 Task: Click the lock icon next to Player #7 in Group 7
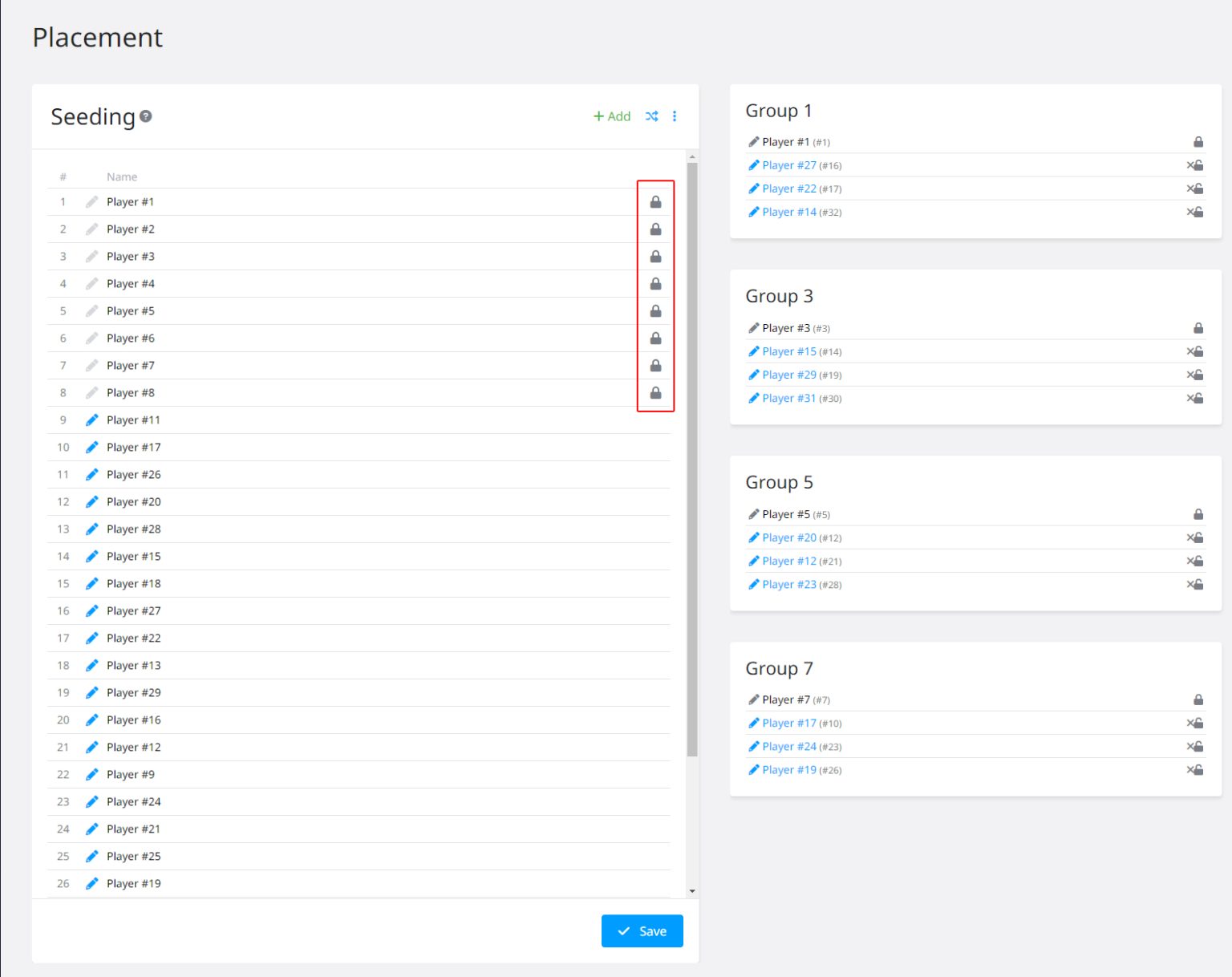tap(1198, 699)
